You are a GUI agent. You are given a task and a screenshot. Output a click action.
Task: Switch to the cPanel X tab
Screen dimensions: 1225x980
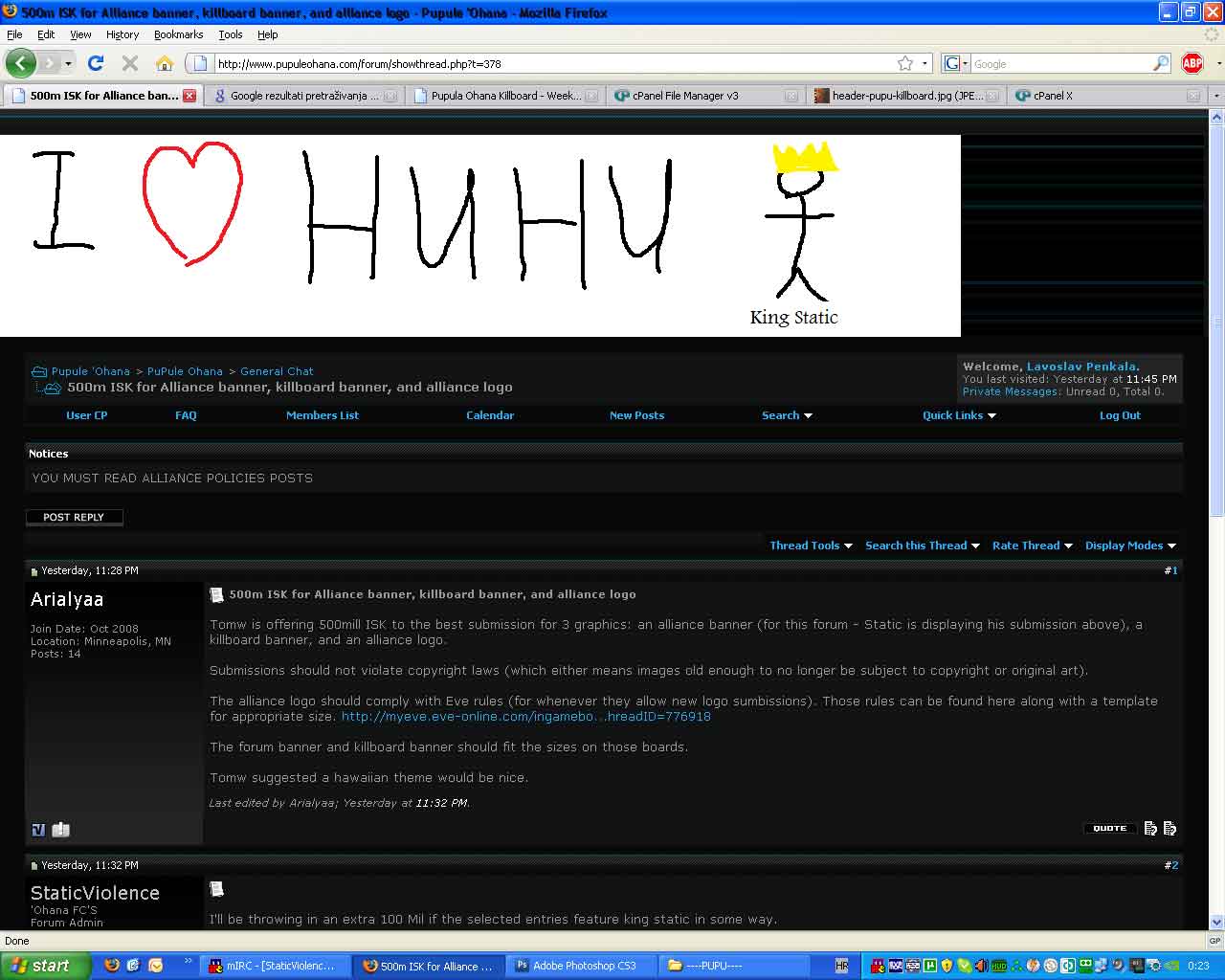1107,96
